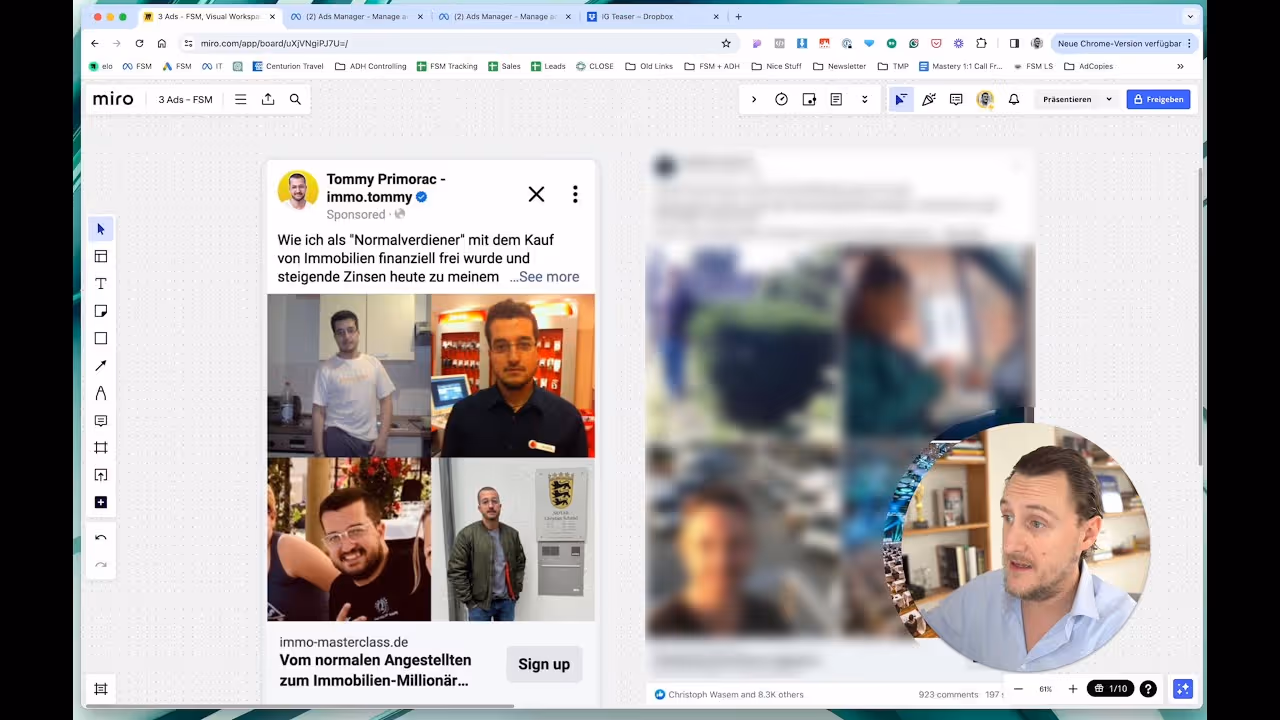
Task: Click See more in the ad text
Action: 549,277
